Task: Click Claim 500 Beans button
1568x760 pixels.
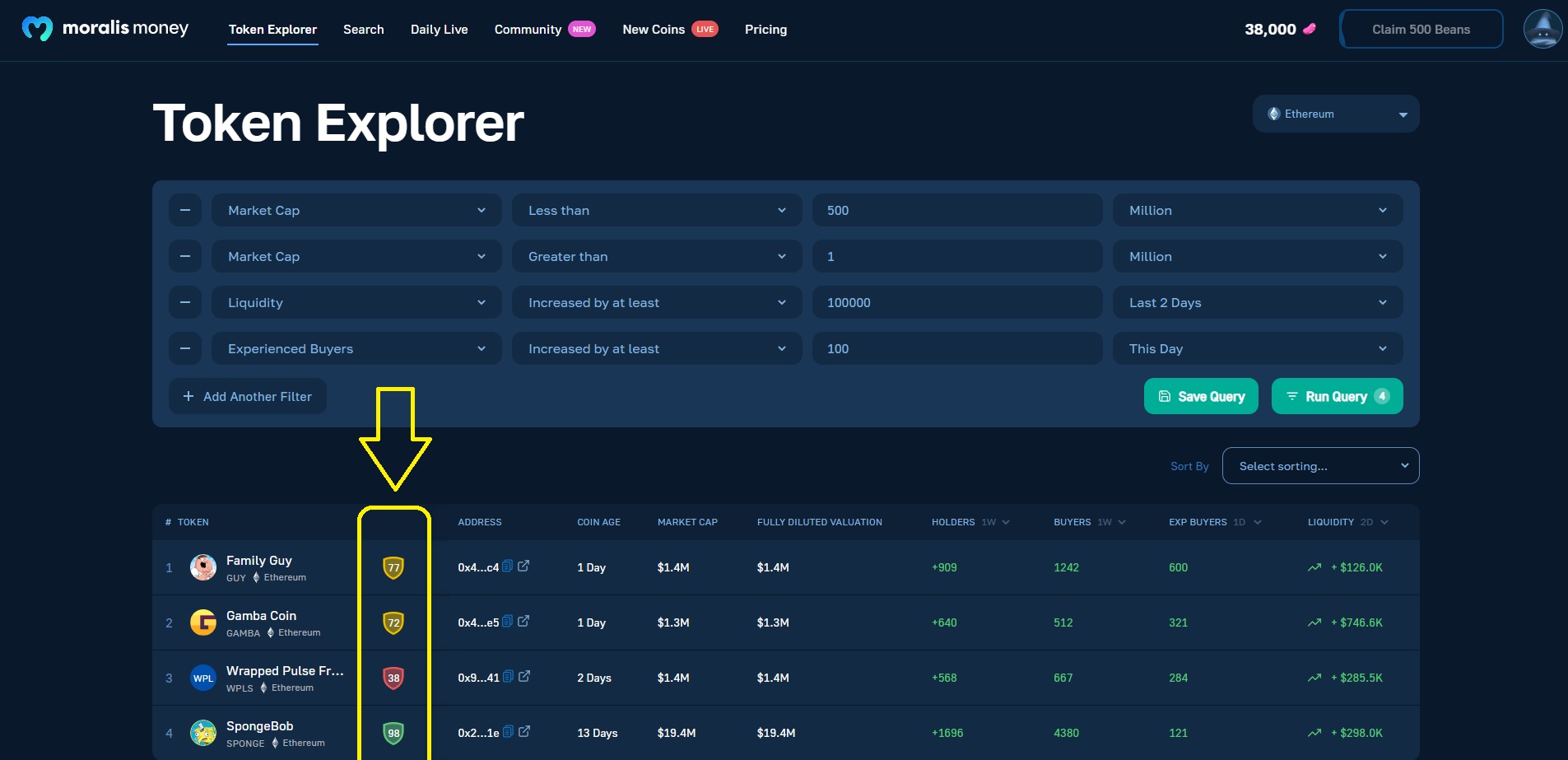Action: (x=1421, y=29)
